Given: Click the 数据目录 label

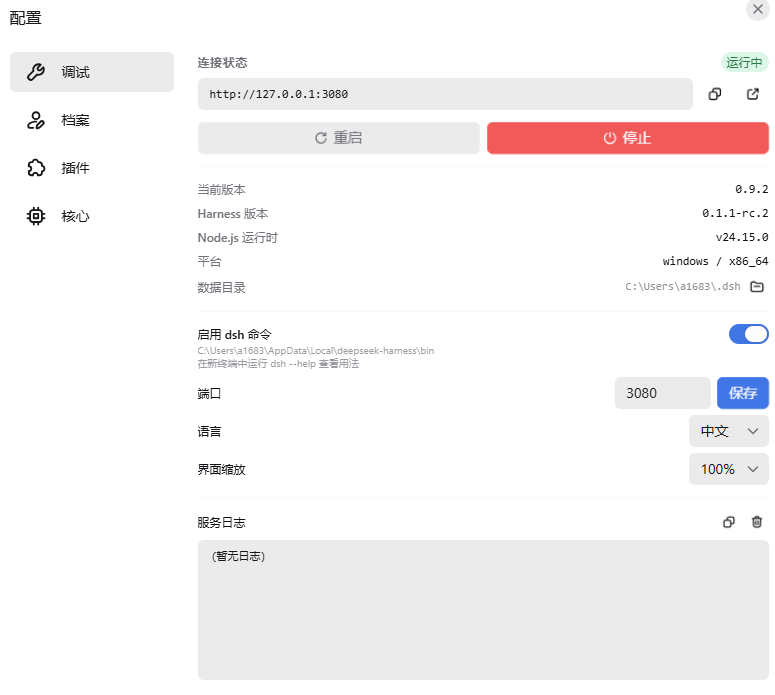Looking at the screenshot, I should pyautogui.click(x=221, y=287).
